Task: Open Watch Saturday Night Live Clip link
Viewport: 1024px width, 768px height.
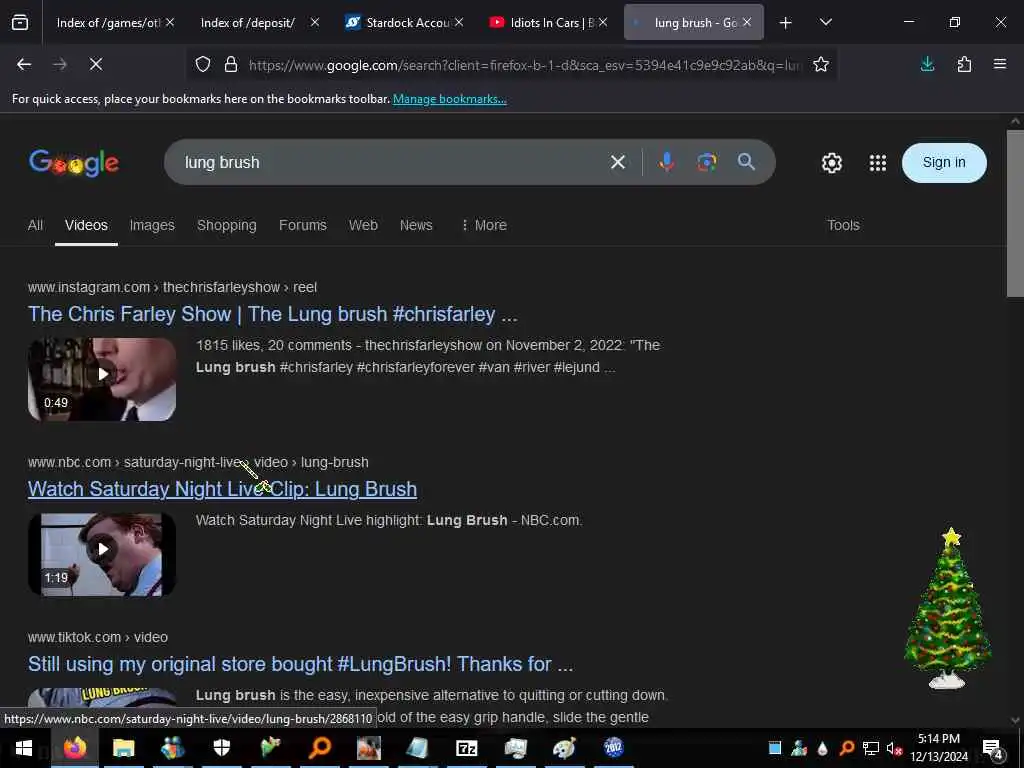Action: point(222,488)
